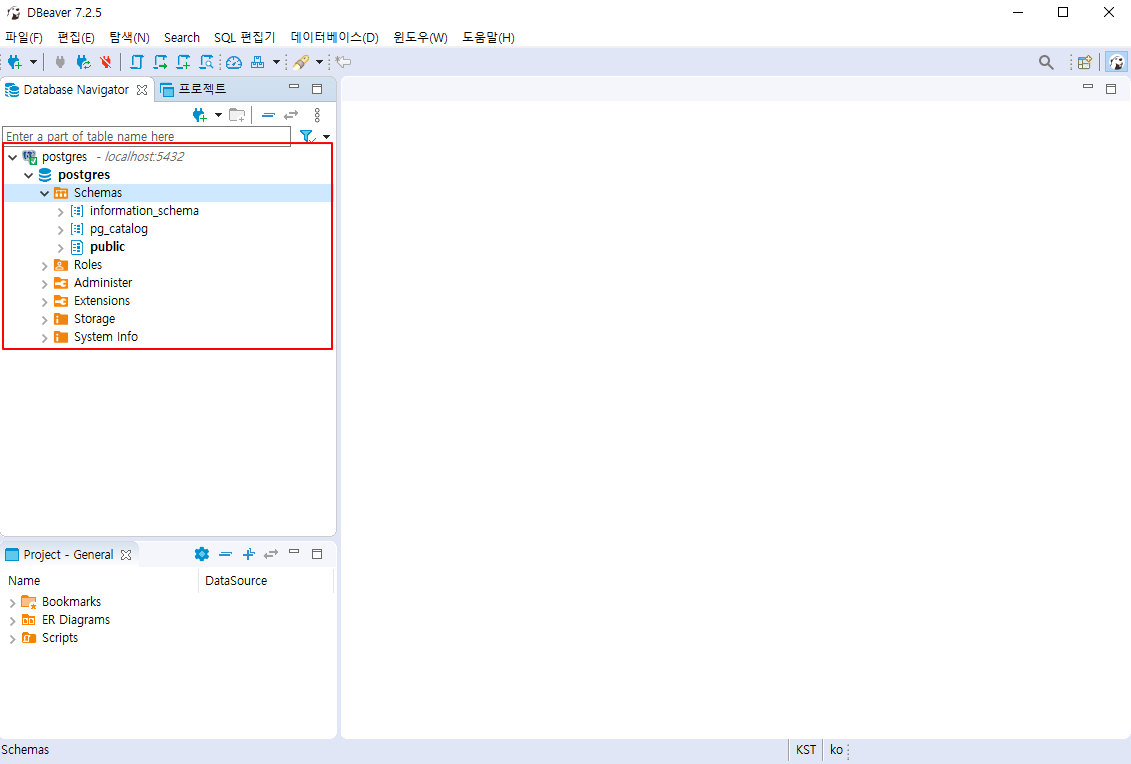The width and height of the screenshot is (1131, 764).
Task: Click the New SQL script icon with plus
Action: [x=183, y=62]
